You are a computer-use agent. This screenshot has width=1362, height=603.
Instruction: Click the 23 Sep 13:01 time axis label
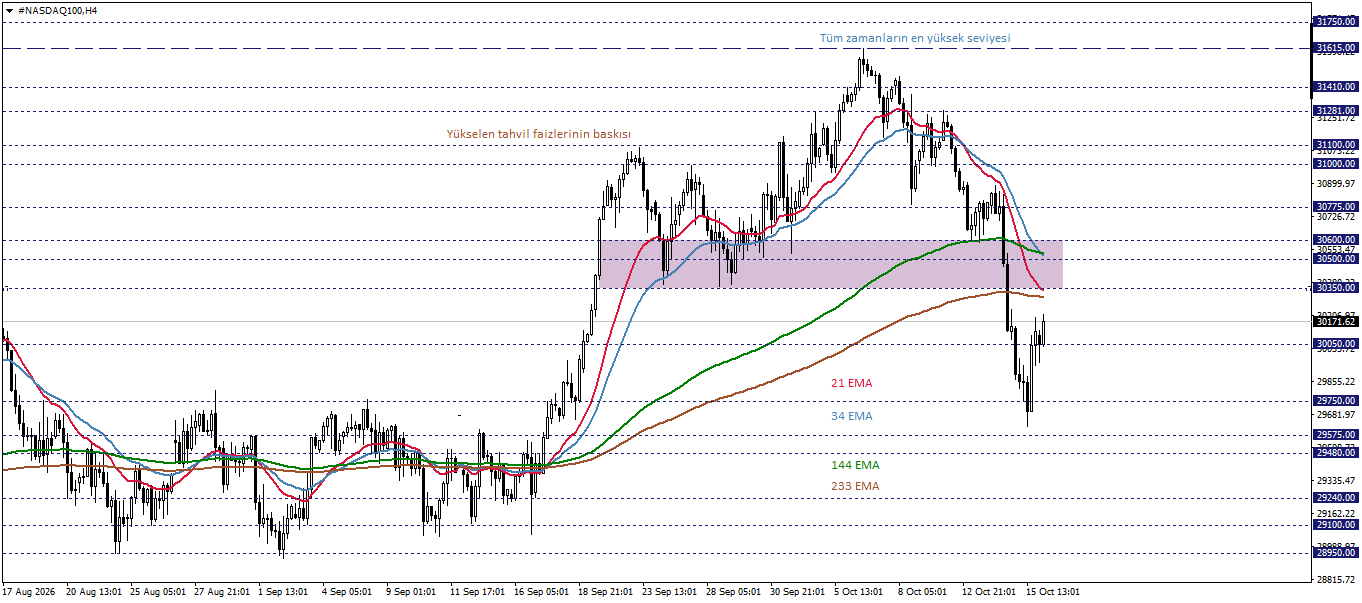click(669, 592)
